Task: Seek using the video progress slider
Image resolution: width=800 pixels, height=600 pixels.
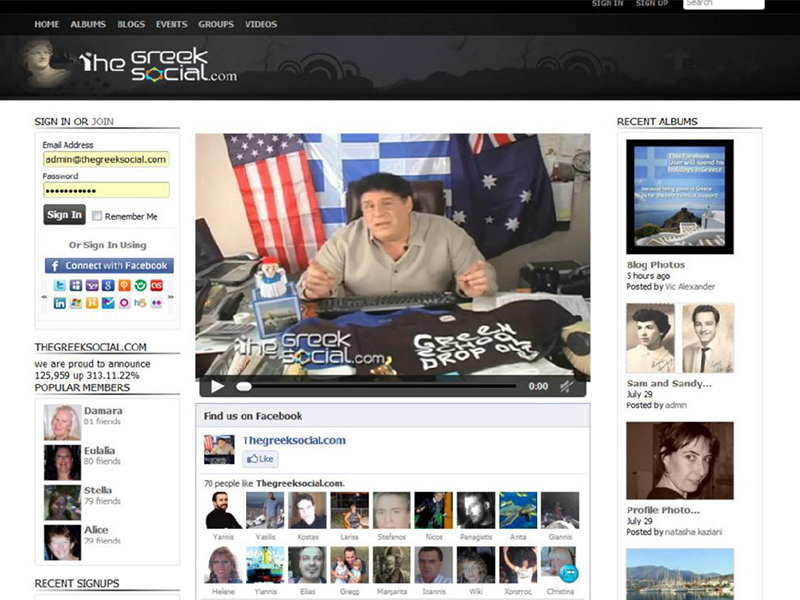Action: point(376,386)
